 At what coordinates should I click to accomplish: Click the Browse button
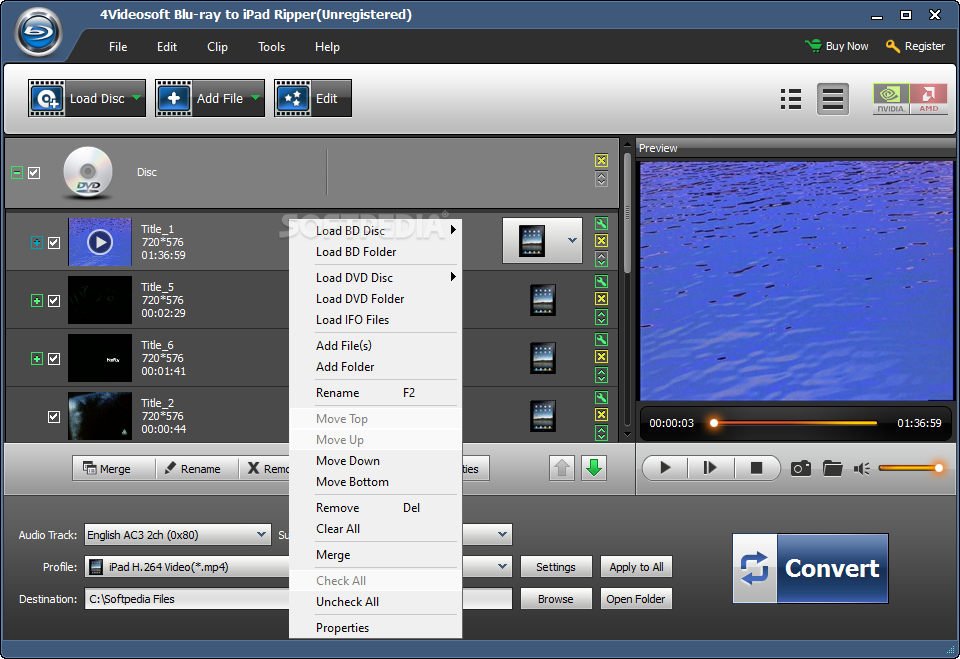pos(556,599)
